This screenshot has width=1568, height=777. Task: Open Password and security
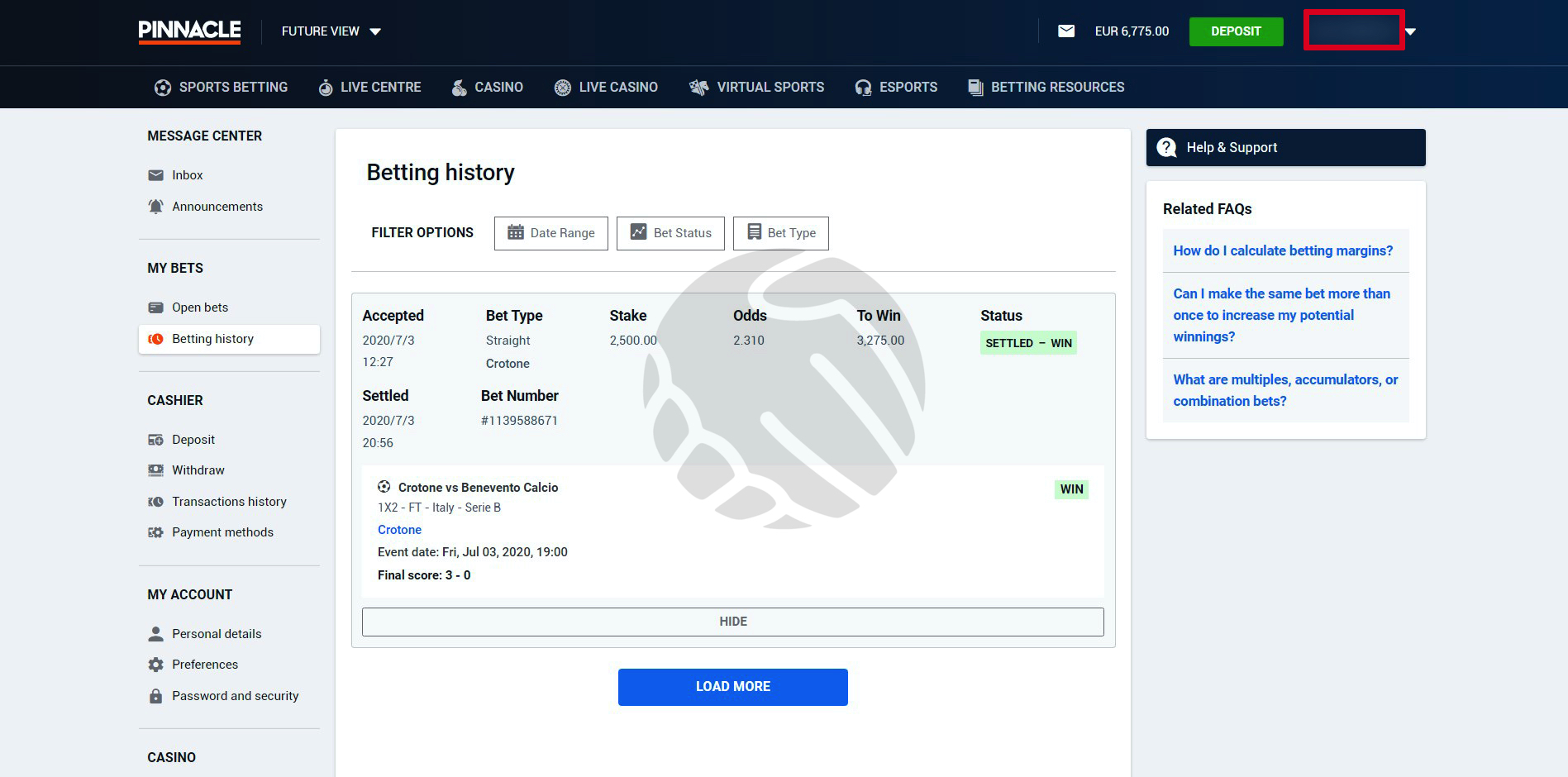pyautogui.click(x=236, y=696)
